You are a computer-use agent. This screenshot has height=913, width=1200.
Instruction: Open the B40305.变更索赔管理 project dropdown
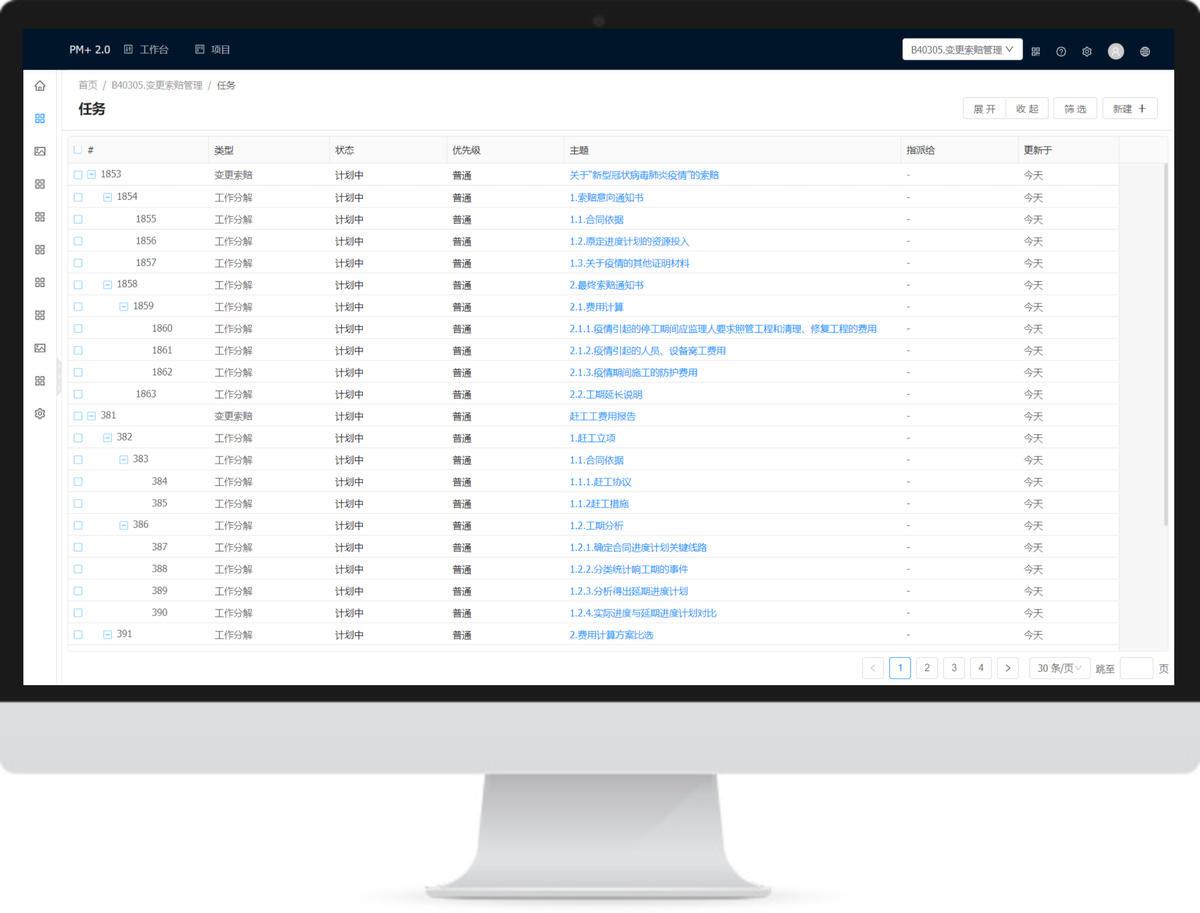(x=962, y=49)
